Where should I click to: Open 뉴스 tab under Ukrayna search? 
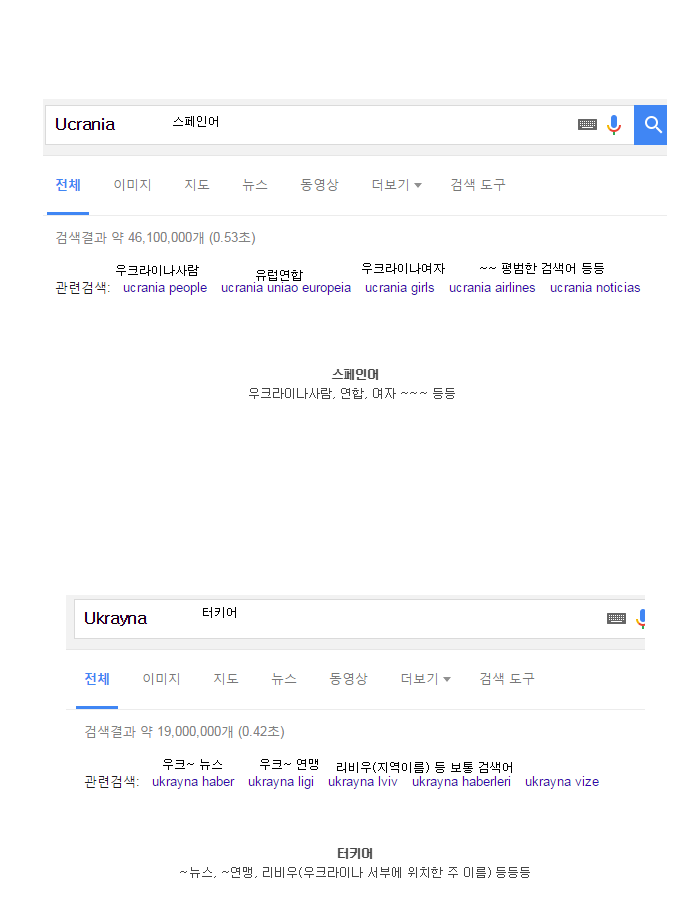(284, 679)
